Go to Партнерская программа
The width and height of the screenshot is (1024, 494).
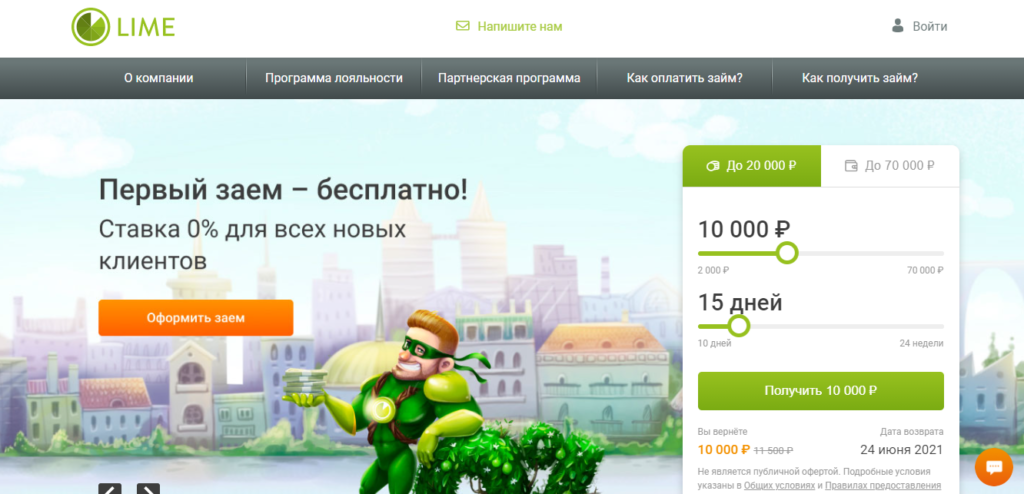(x=509, y=78)
